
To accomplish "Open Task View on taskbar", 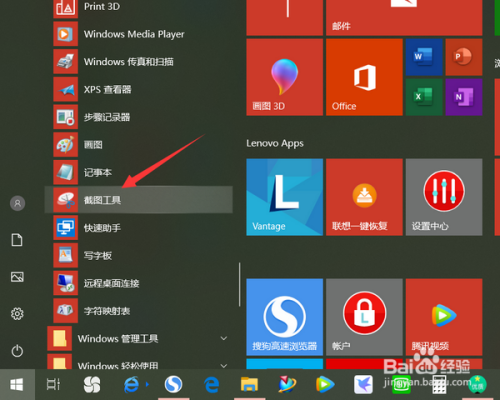I will pos(53,384).
